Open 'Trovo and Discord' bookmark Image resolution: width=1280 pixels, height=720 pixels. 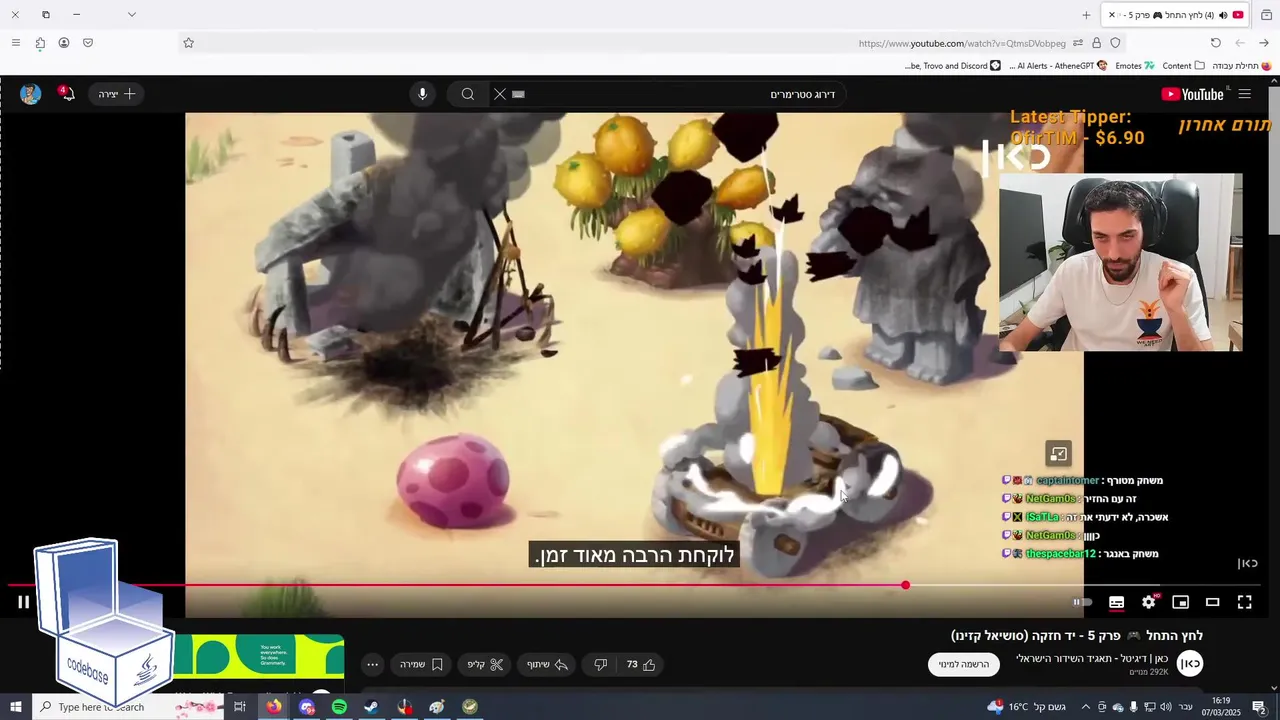click(x=952, y=66)
